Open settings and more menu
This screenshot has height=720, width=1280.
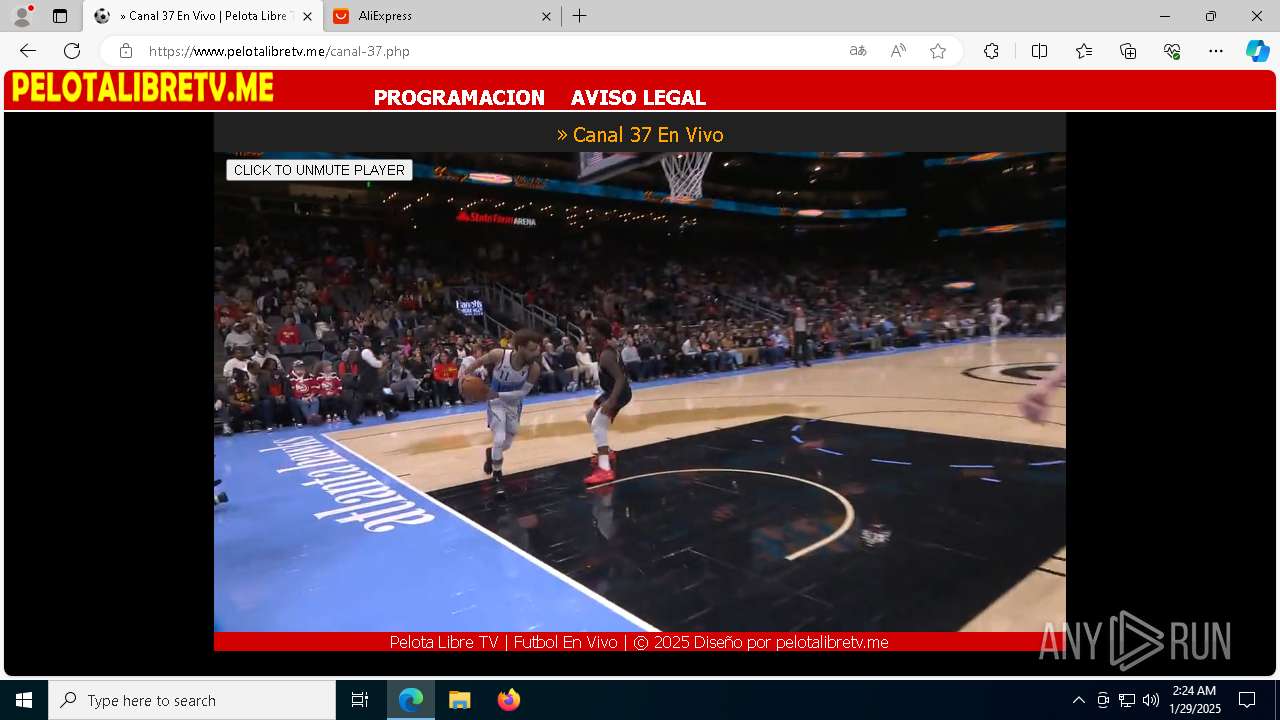click(1216, 51)
